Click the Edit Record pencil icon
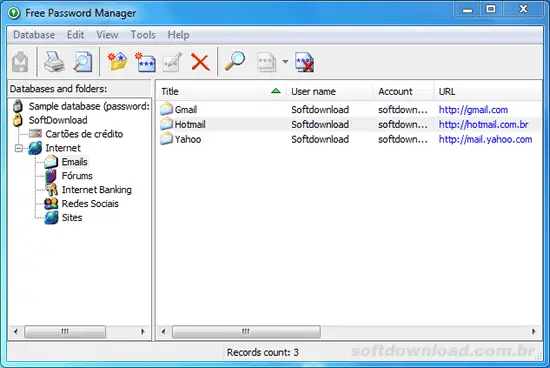The image size is (550, 368). pyautogui.click(x=172, y=62)
